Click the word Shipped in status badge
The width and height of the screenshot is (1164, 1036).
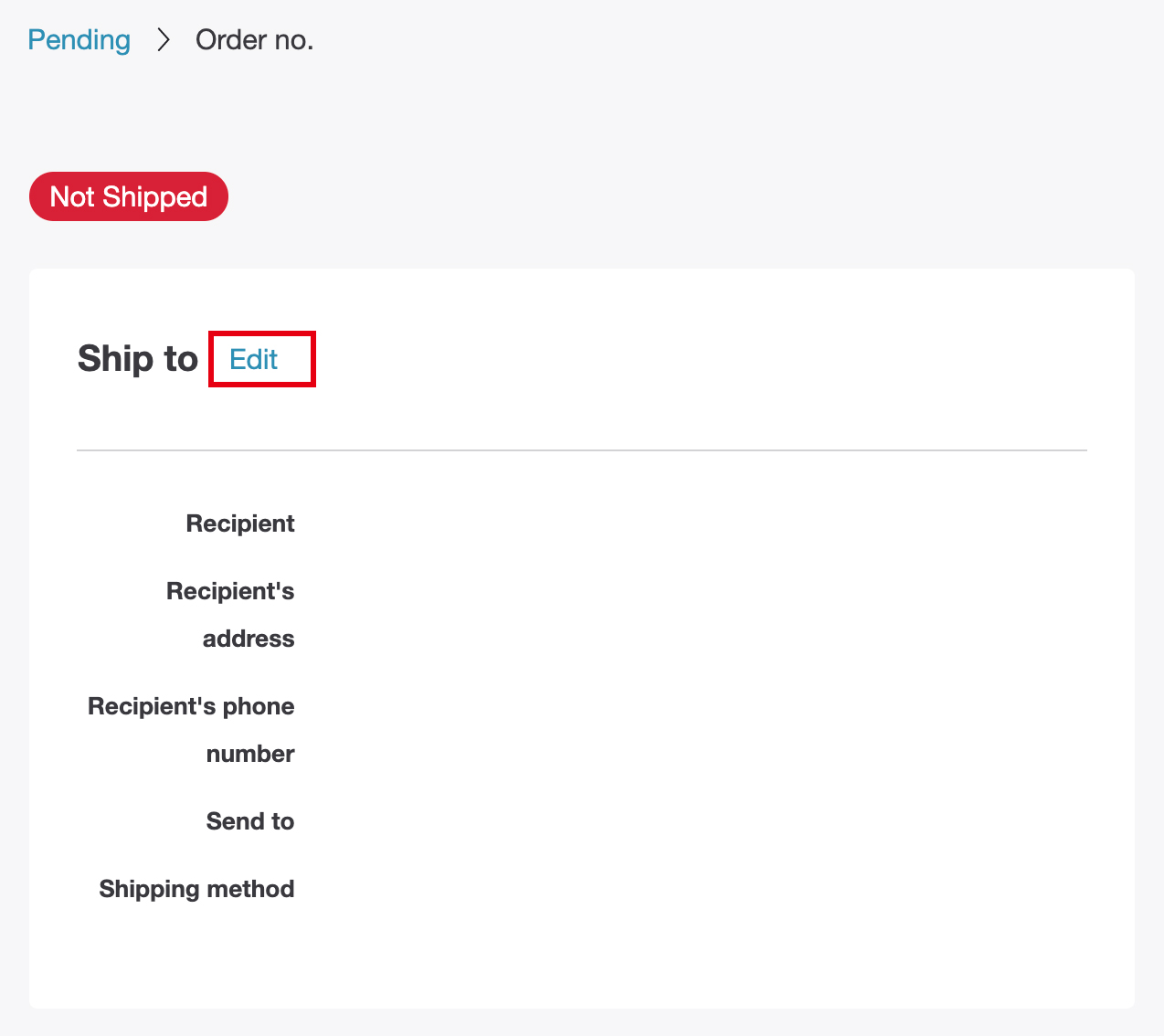tap(154, 196)
